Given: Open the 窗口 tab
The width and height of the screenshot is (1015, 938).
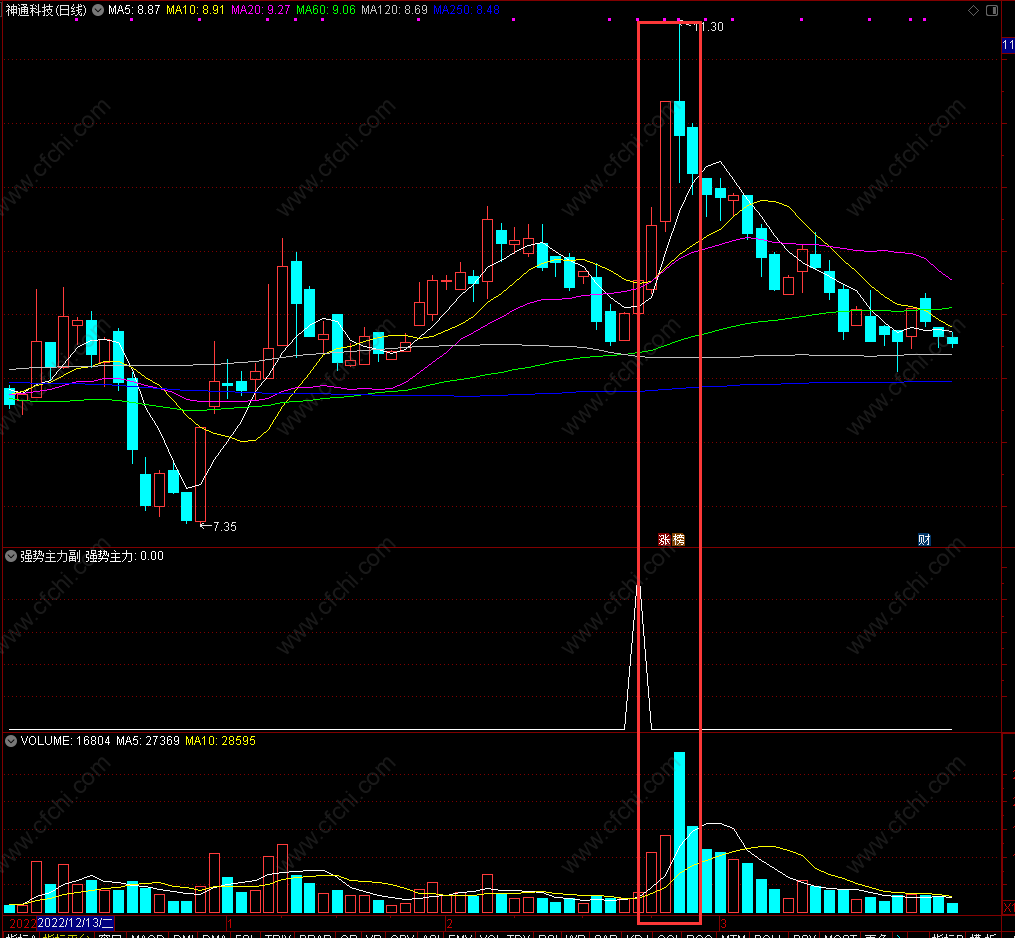Looking at the screenshot, I should click(x=110, y=935).
